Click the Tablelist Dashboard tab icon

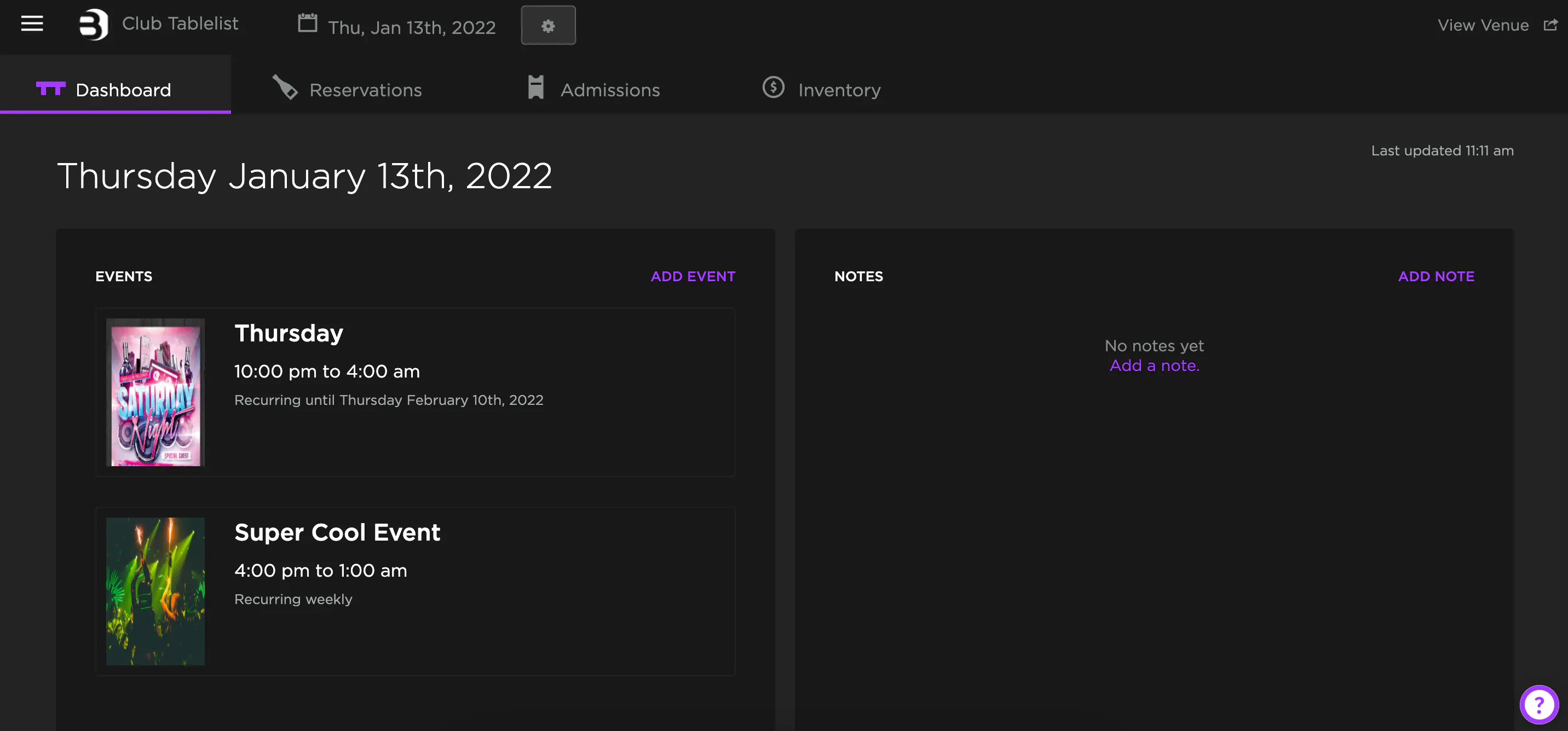pyautogui.click(x=50, y=89)
